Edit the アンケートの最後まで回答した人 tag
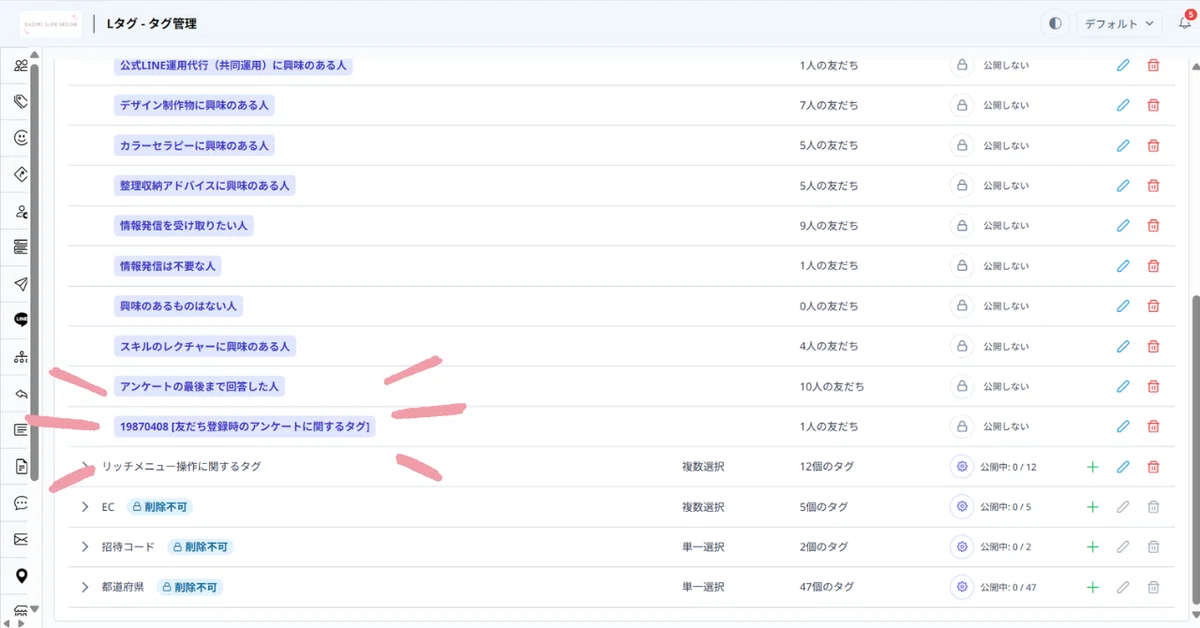 tap(1123, 386)
